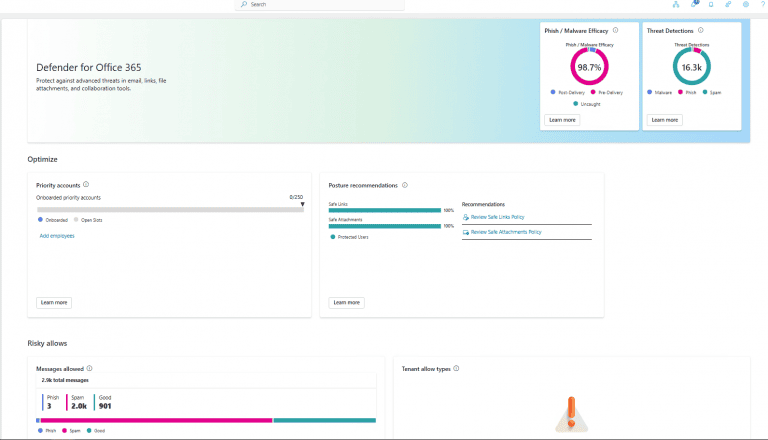Toggle Phish legend in Threat Detections

pyautogui.click(x=687, y=92)
